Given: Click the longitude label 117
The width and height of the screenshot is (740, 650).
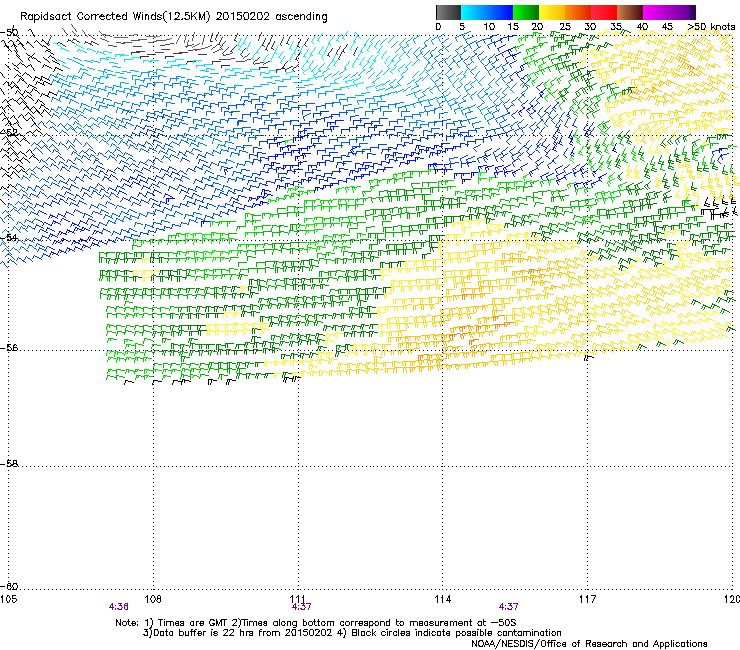Looking at the screenshot, I should pyautogui.click(x=588, y=599).
